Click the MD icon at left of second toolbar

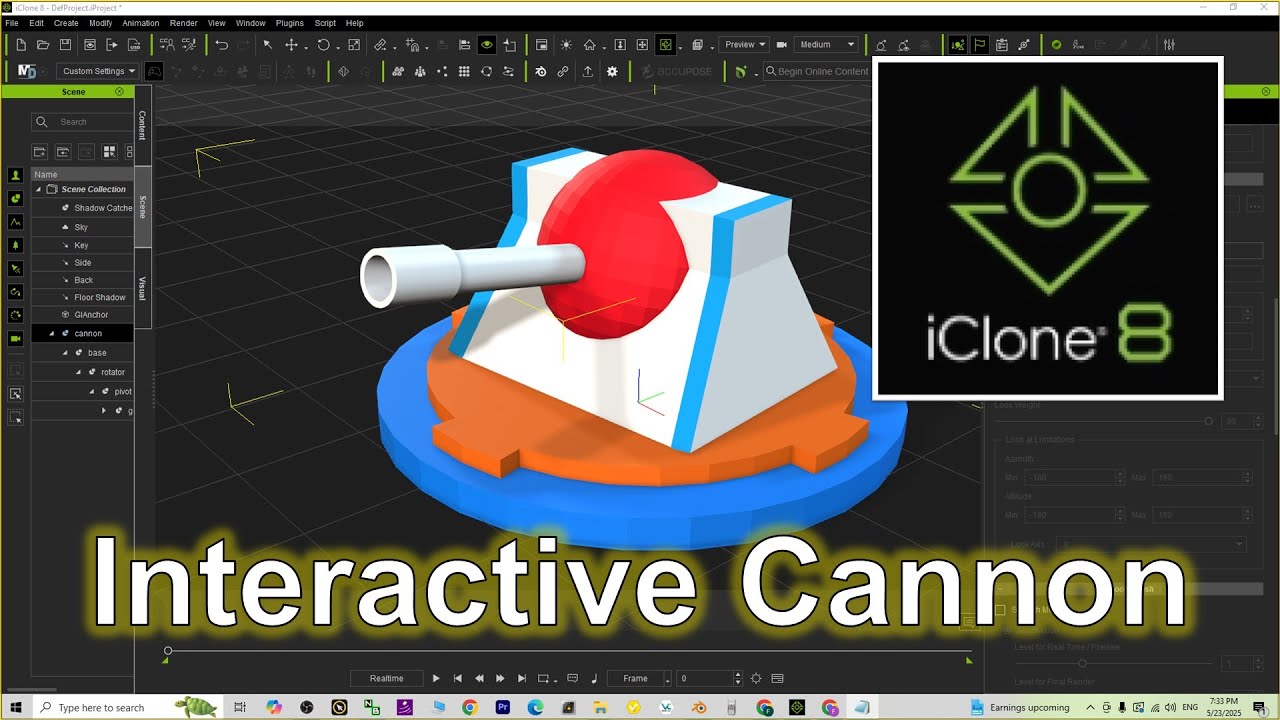pyautogui.click(x=27, y=71)
